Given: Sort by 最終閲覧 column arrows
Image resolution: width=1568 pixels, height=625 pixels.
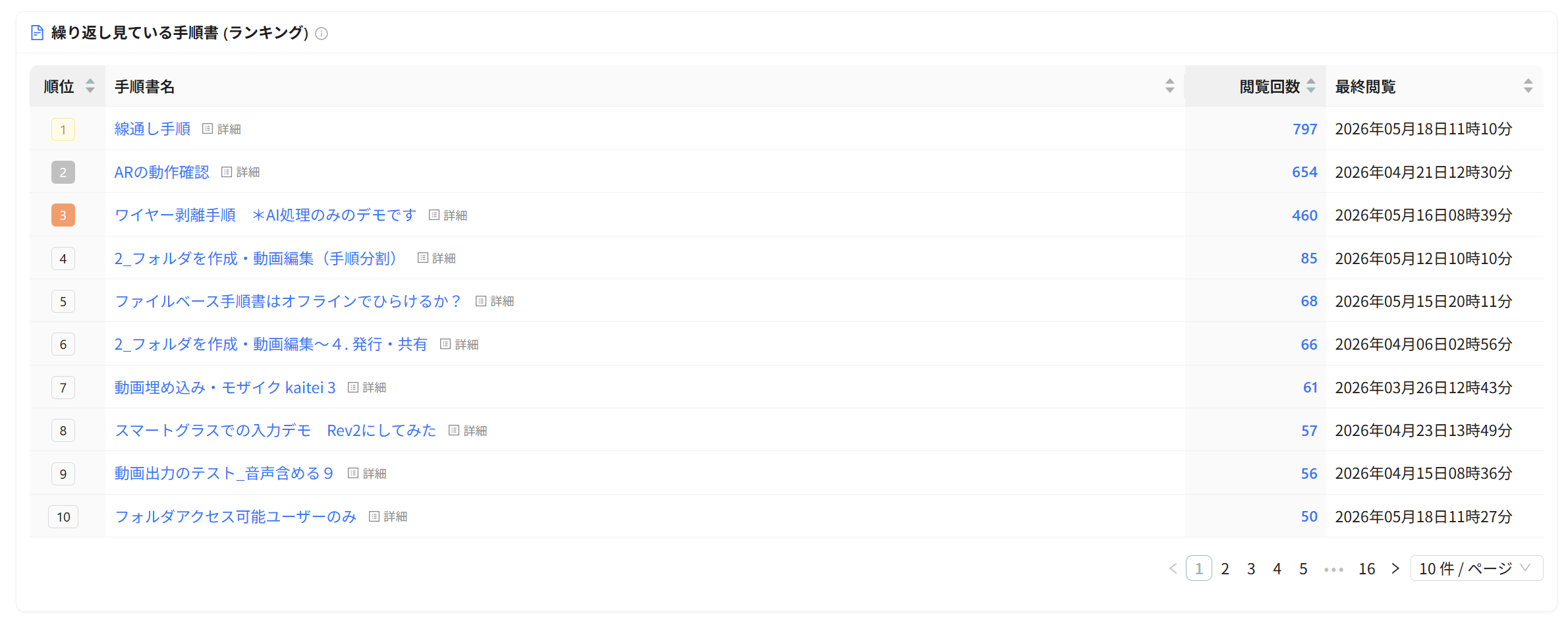Looking at the screenshot, I should [x=1528, y=86].
